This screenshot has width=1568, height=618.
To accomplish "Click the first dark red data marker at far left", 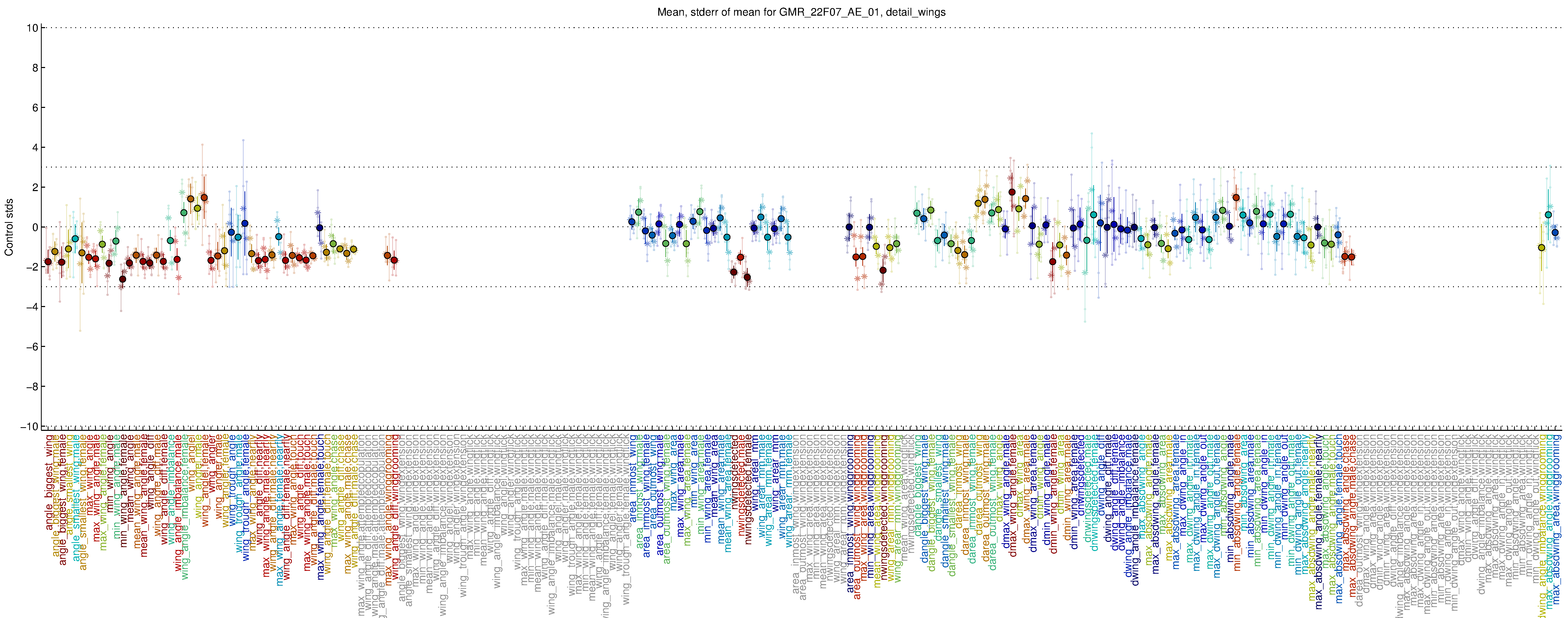I will (x=48, y=262).
